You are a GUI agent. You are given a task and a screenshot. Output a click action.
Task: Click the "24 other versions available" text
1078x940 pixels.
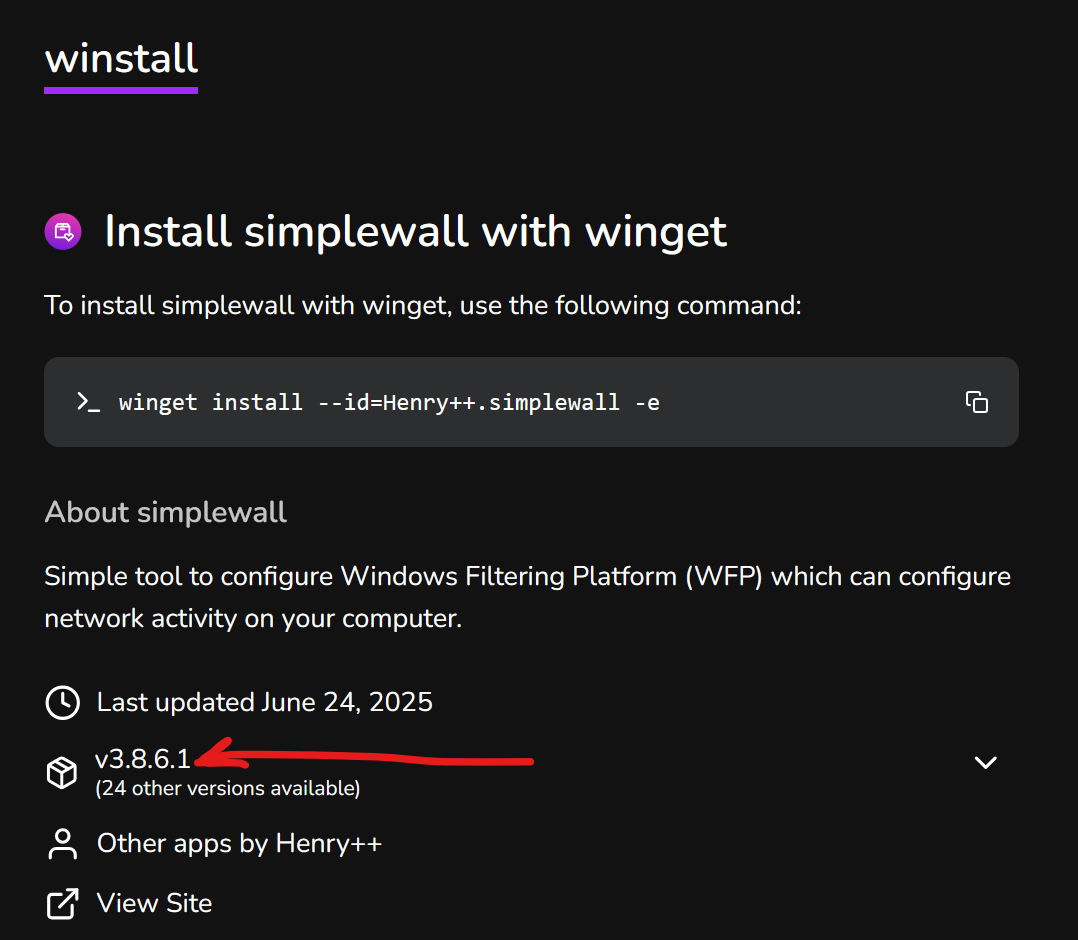(x=228, y=789)
